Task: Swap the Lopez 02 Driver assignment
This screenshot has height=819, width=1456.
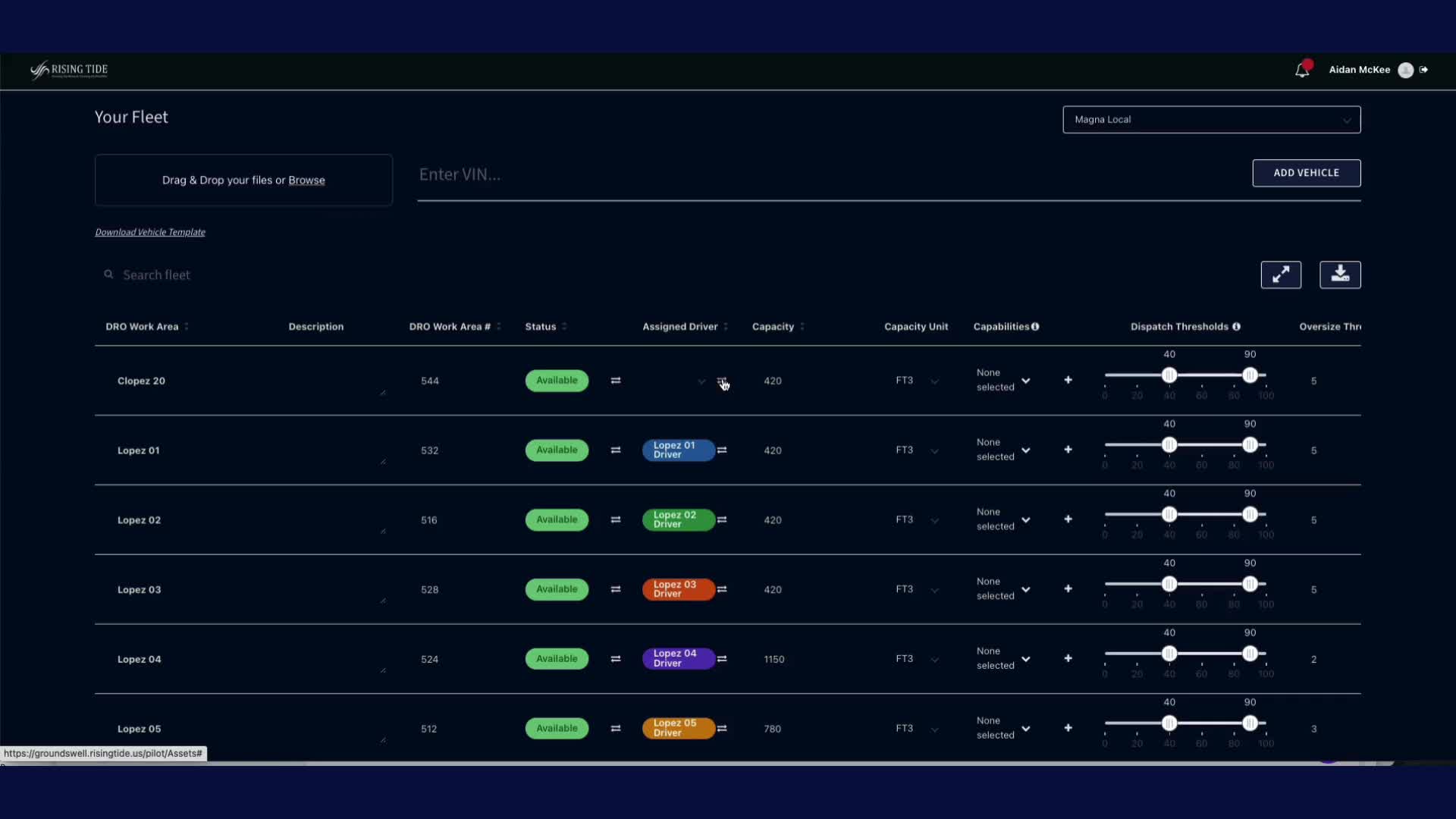Action: (x=722, y=520)
